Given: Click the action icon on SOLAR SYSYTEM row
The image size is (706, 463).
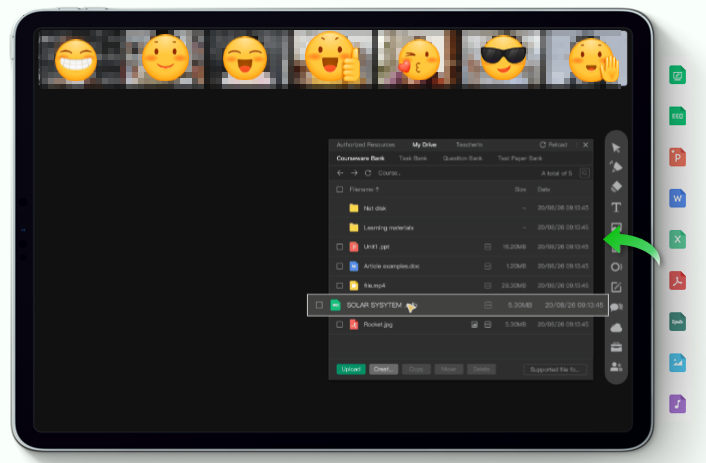Looking at the screenshot, I should (x=488, y=305).
